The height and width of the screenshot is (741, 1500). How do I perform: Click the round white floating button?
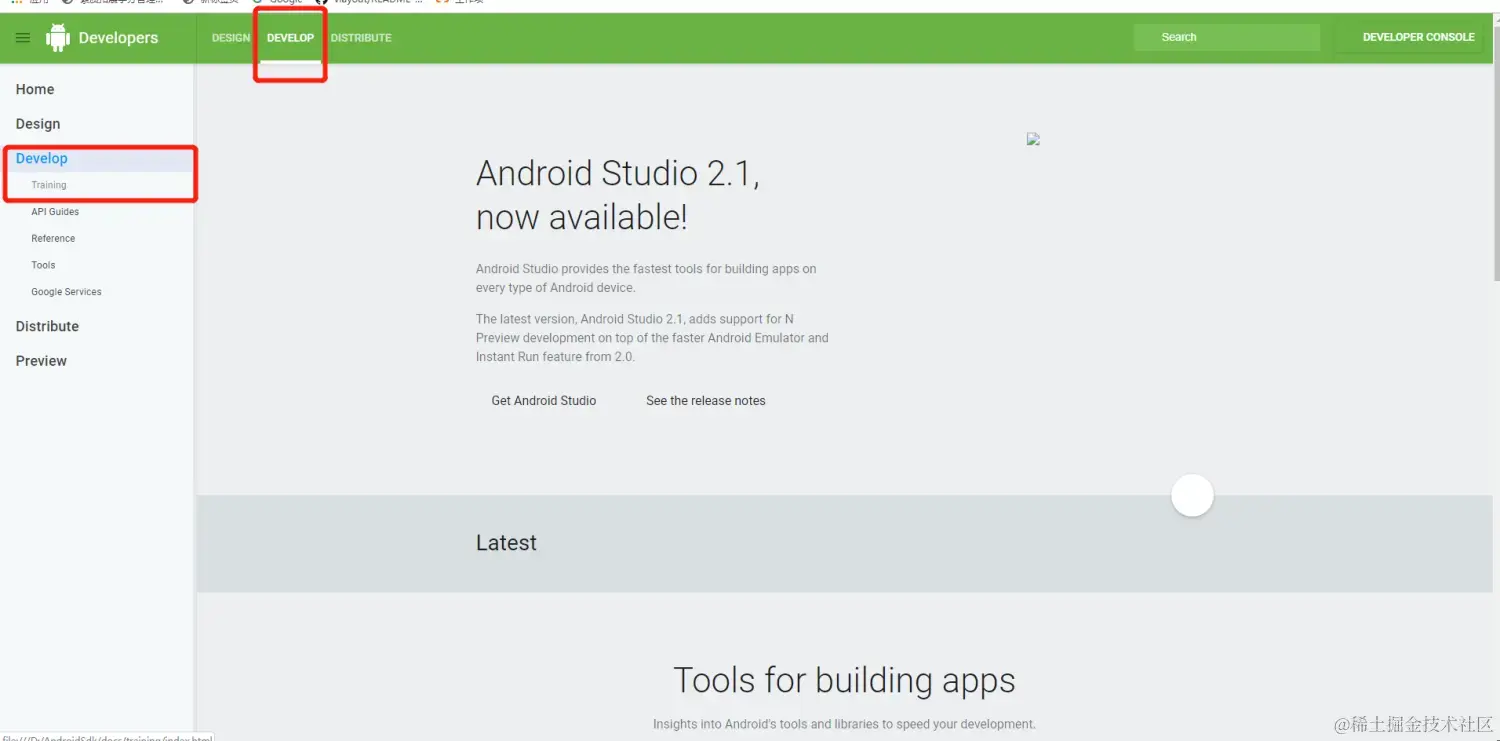[x=1192, y=495]
